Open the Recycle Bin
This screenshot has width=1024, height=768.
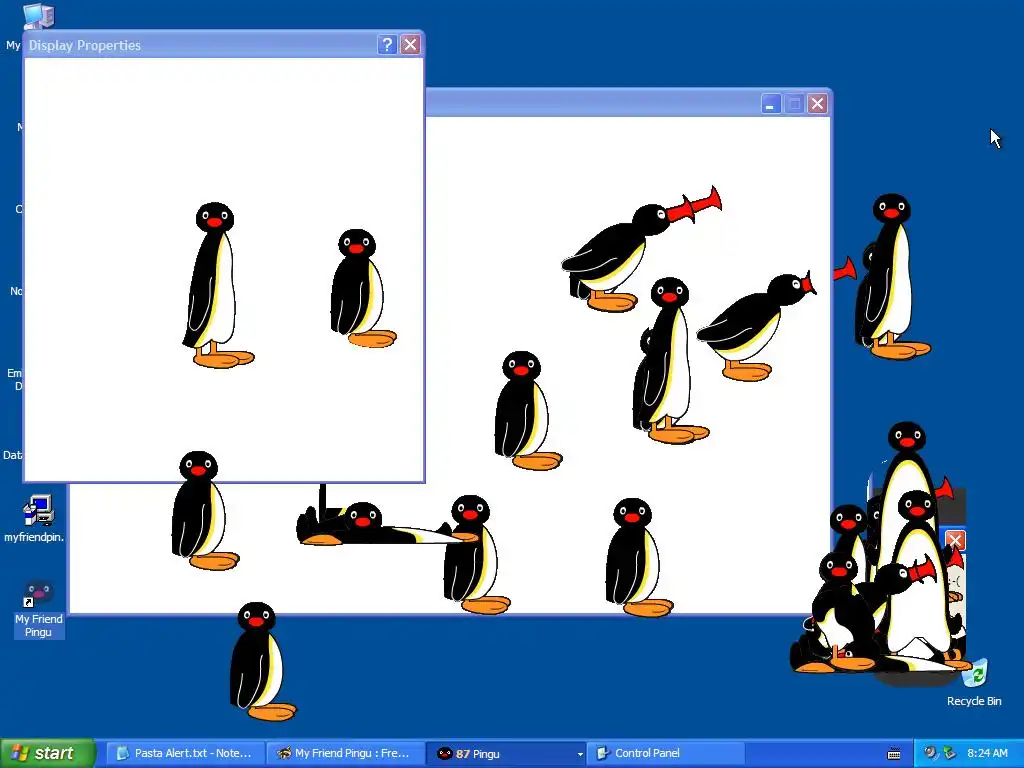click(x=974, y=684)
